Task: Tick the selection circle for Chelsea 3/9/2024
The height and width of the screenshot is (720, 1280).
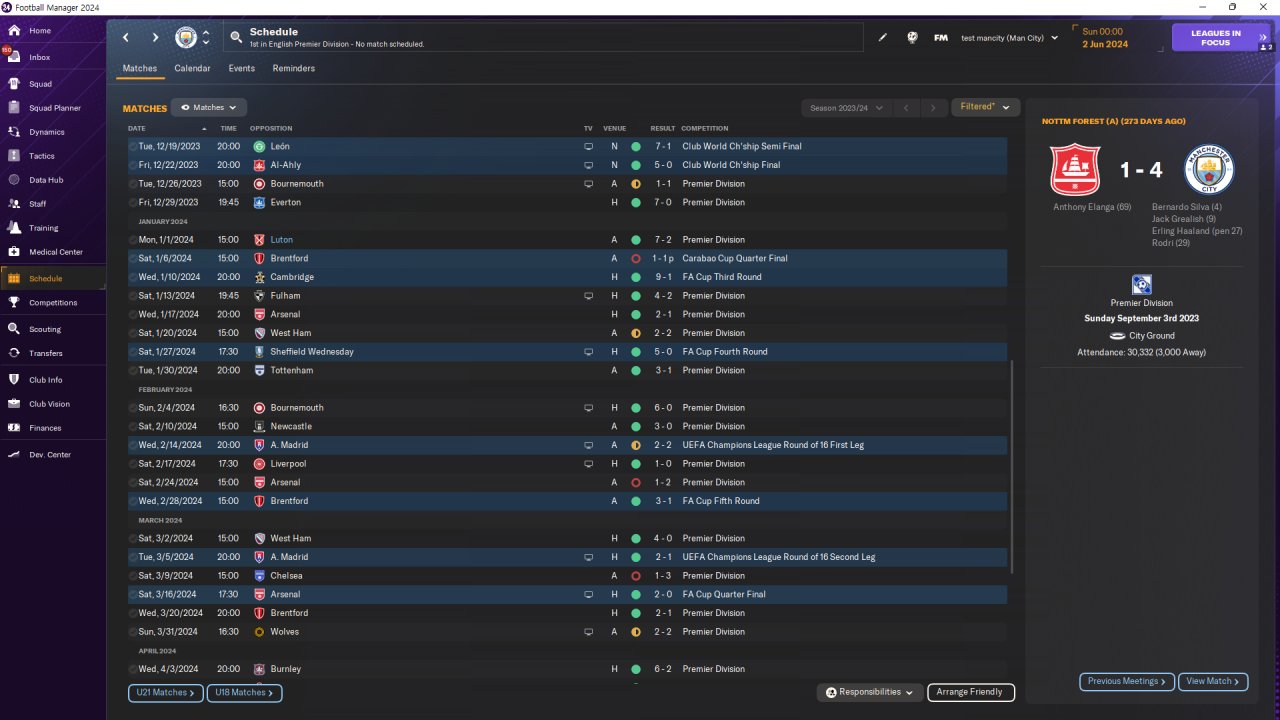Action: point(133,576)
